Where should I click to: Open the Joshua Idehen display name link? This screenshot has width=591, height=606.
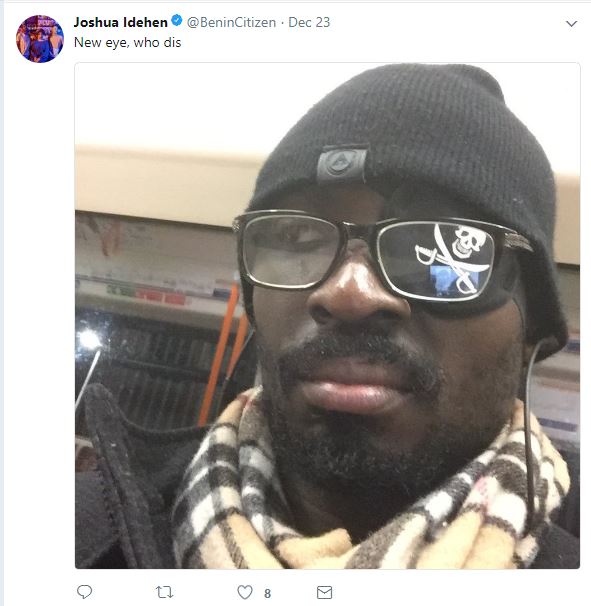(x=121, y=22)
